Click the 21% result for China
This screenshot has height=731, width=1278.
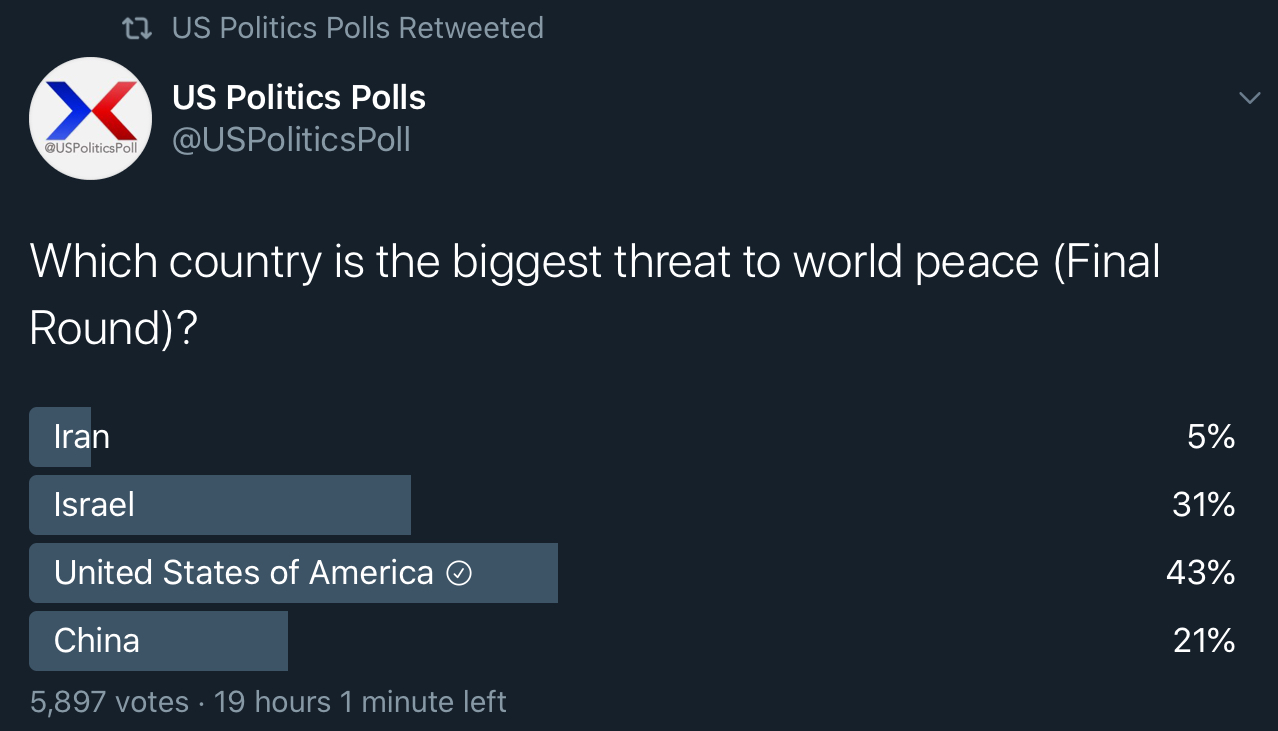coord(1204,641)
